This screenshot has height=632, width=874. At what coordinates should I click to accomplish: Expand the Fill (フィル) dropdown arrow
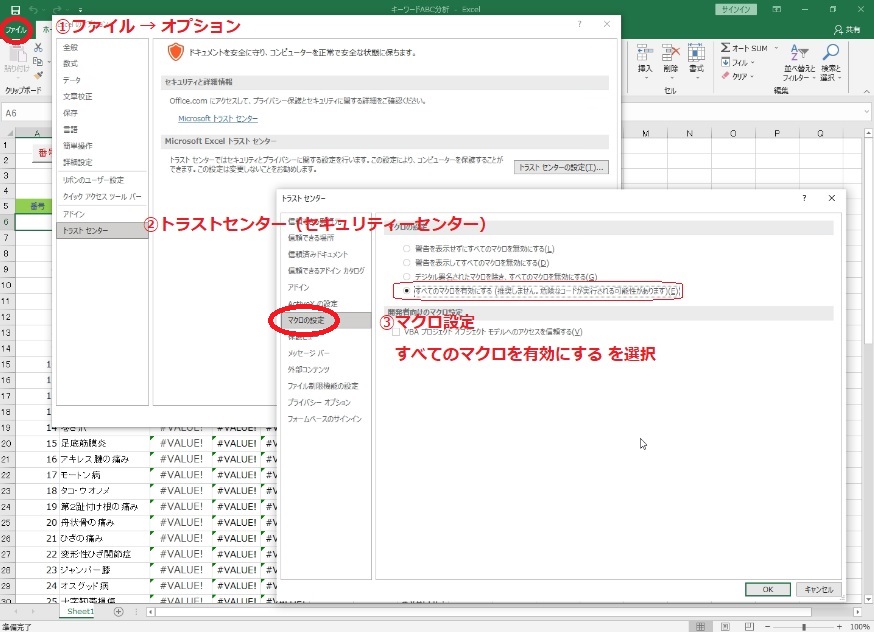click(x=752, y=62)
